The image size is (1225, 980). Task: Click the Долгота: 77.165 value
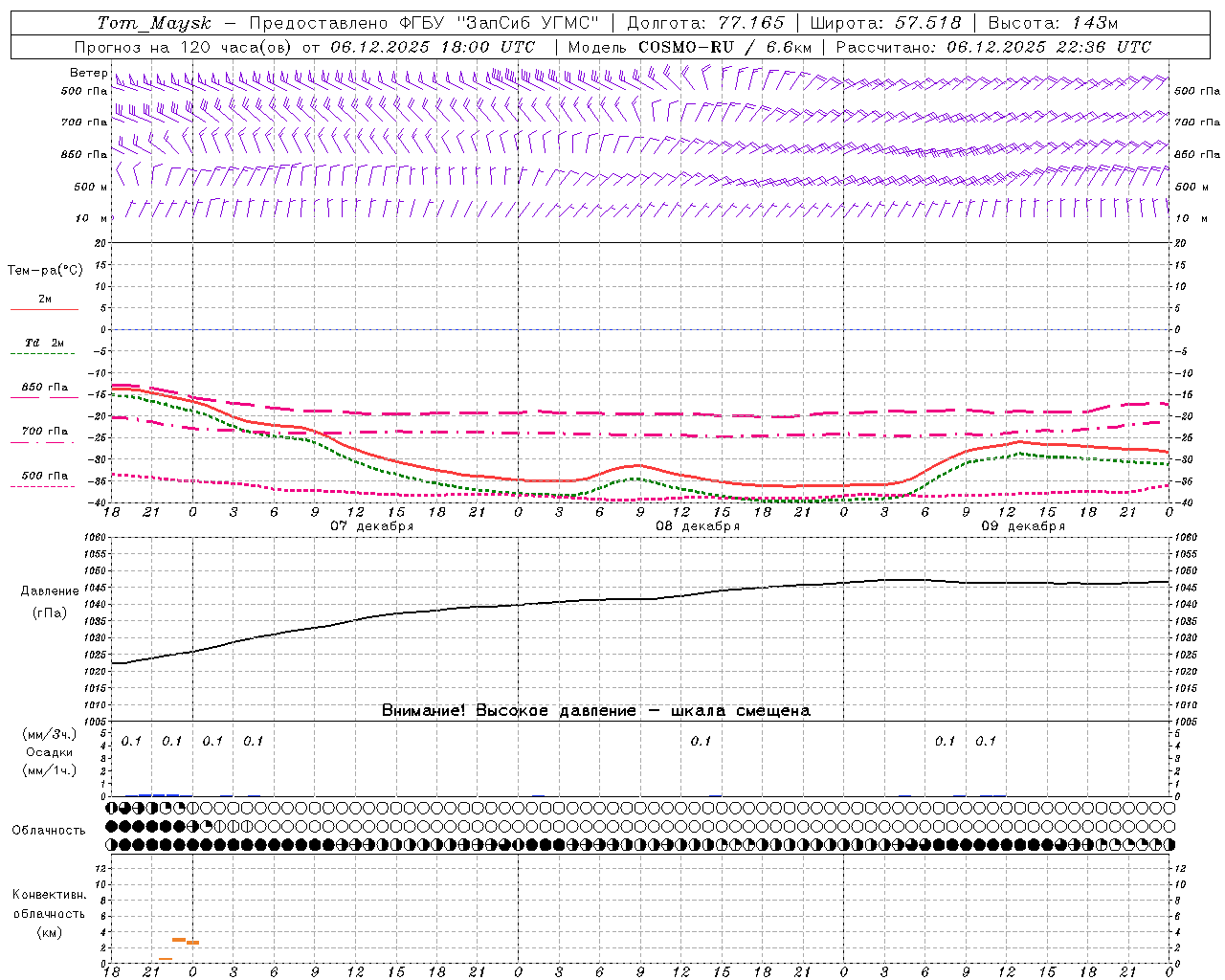pos(705,23)
